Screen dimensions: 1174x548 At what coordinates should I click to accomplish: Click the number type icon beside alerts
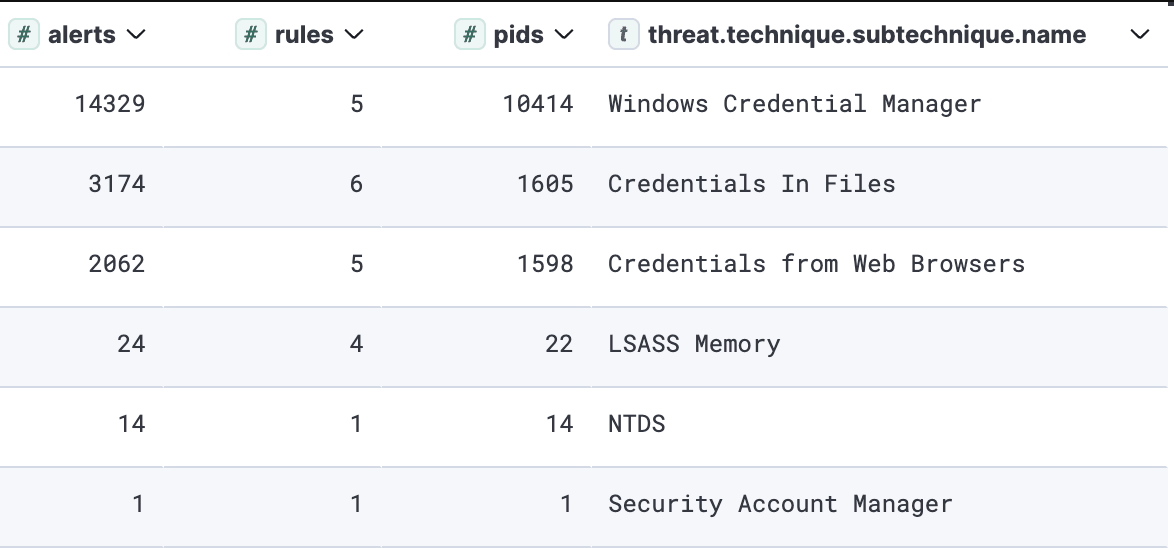pos(25,35)
